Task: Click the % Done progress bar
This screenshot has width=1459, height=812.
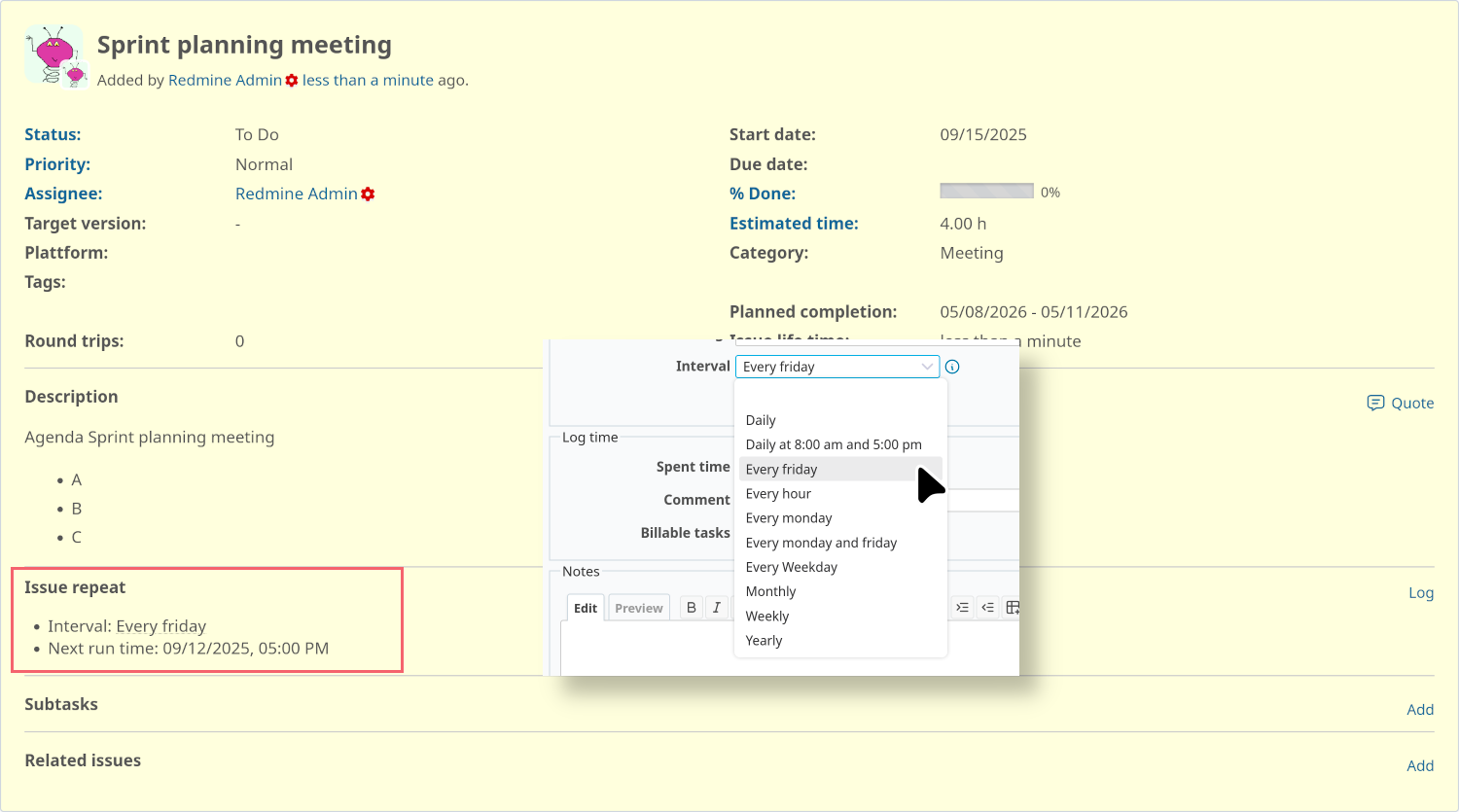Action: [986, 192]
